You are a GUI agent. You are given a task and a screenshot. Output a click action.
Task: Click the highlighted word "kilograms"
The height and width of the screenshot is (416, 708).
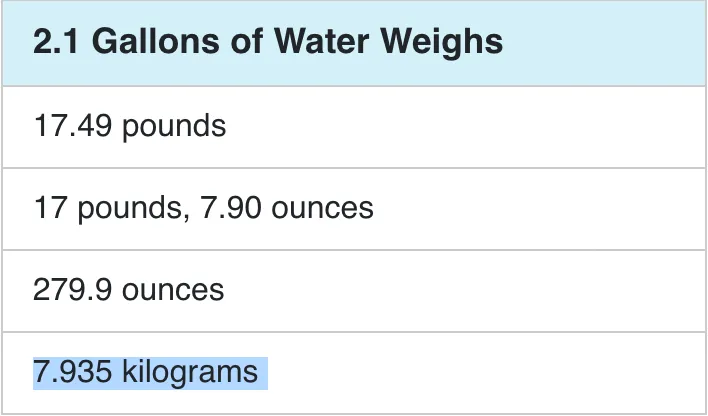pyautogui.click(x=190, y=372)
